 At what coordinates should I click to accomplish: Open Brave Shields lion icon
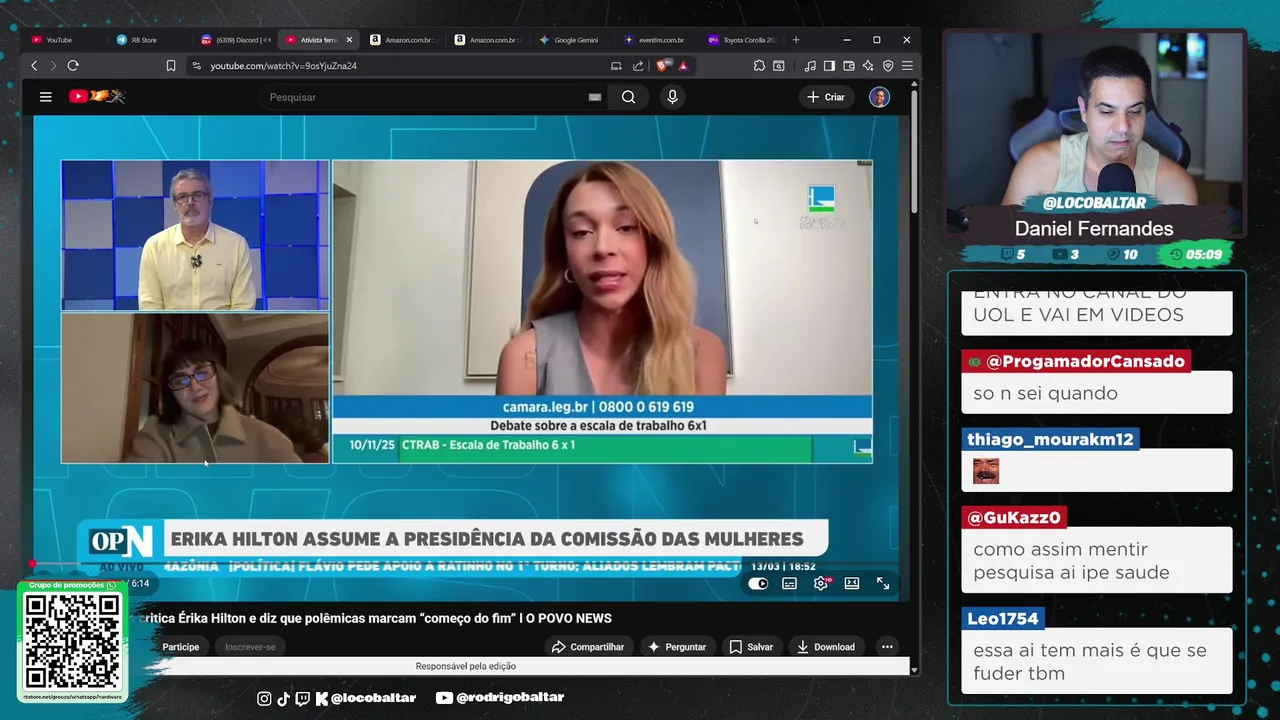coord(663,66)
